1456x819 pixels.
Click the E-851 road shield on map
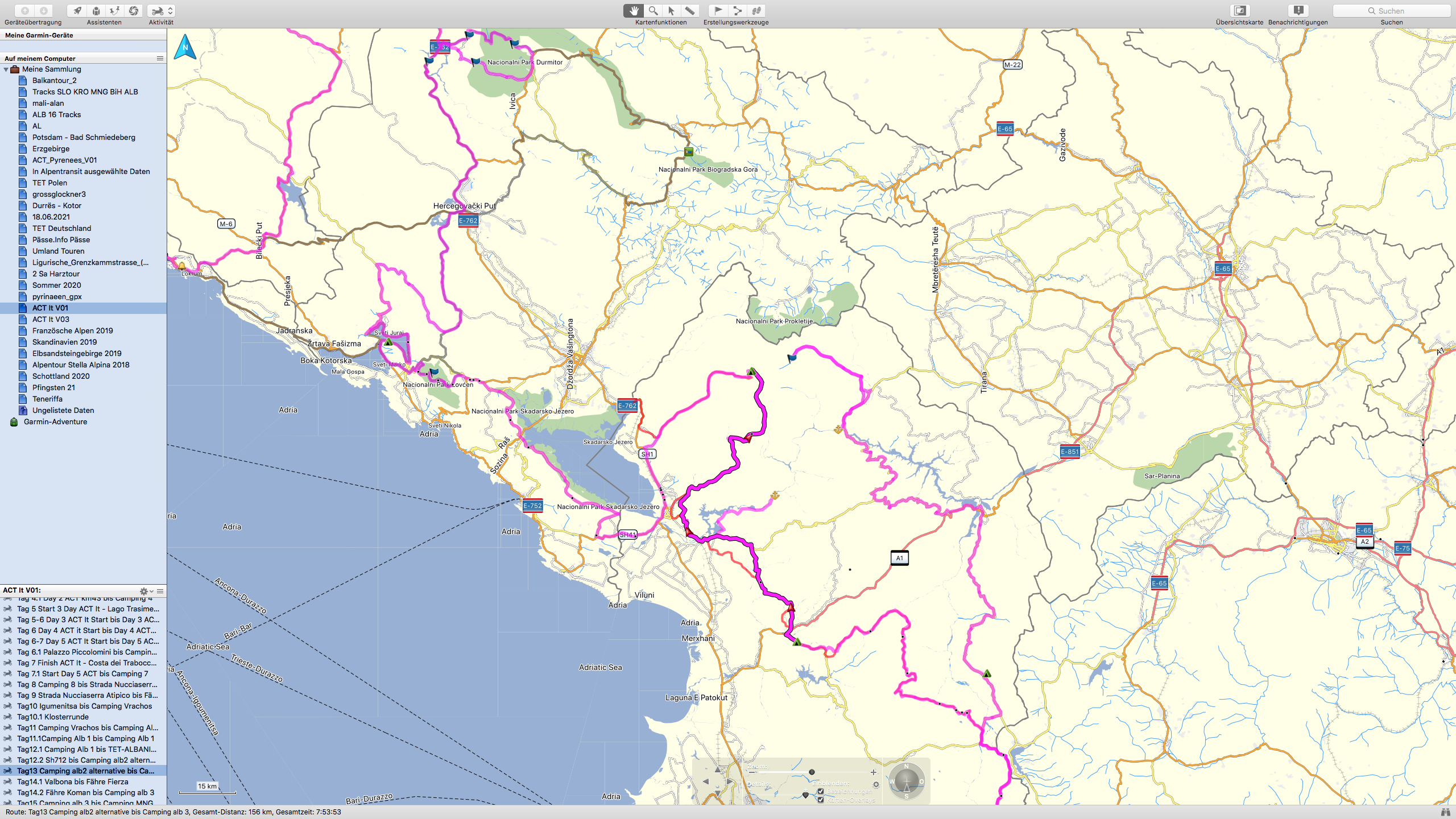(1070, 452)
